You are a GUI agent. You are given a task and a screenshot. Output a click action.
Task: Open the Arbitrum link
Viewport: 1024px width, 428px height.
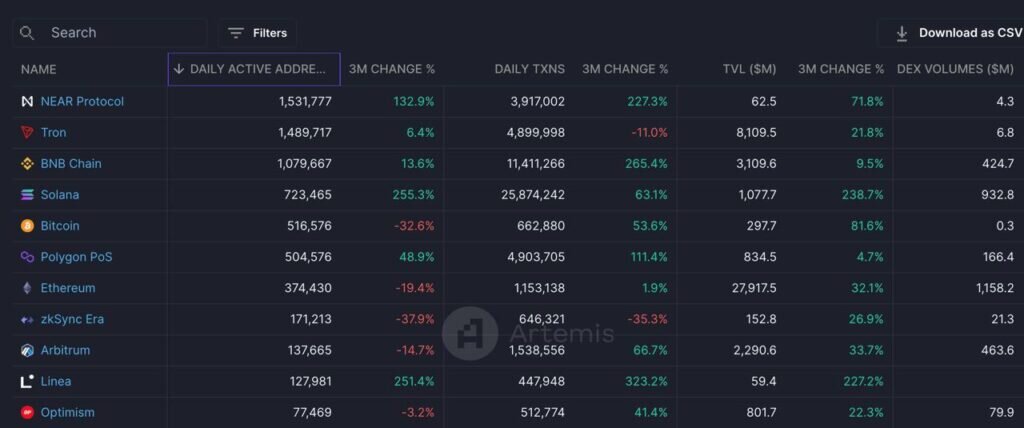(x=65, y=350)
